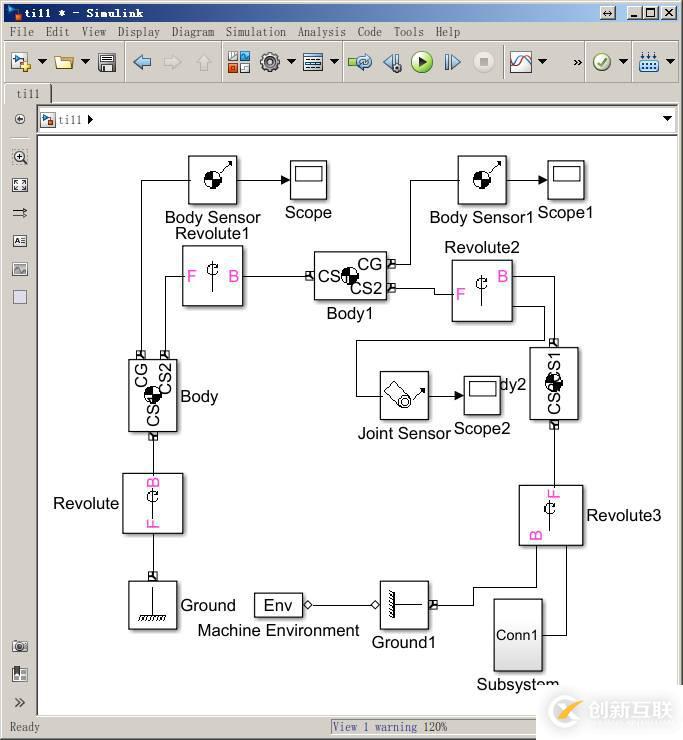Click the Model Advisor checkmark icon
Viewport: 683px width, 740px height.
click(602, 62)
